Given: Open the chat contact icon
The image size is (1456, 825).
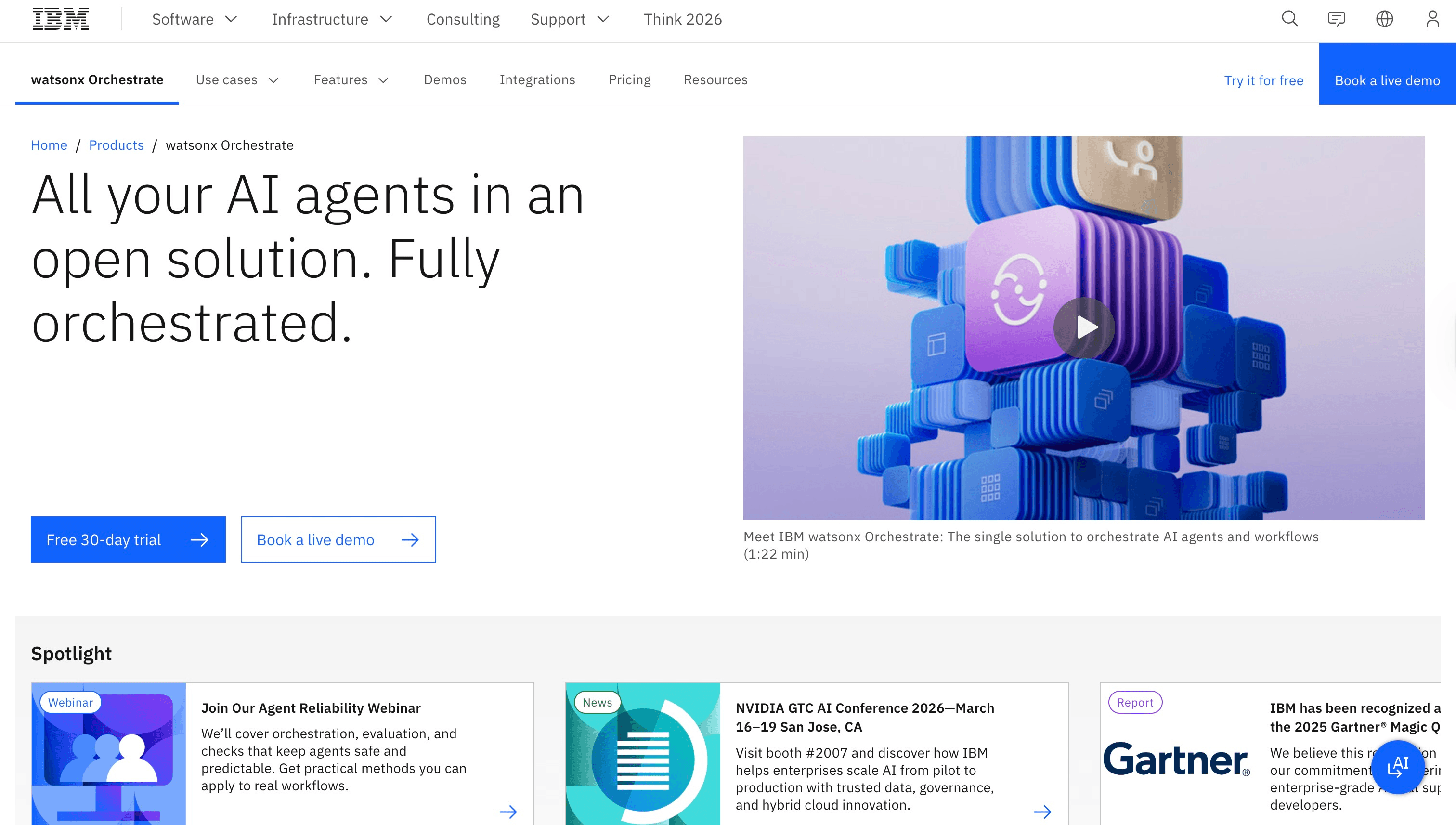Looking at the screenshot, I should tap(1337, 19).
